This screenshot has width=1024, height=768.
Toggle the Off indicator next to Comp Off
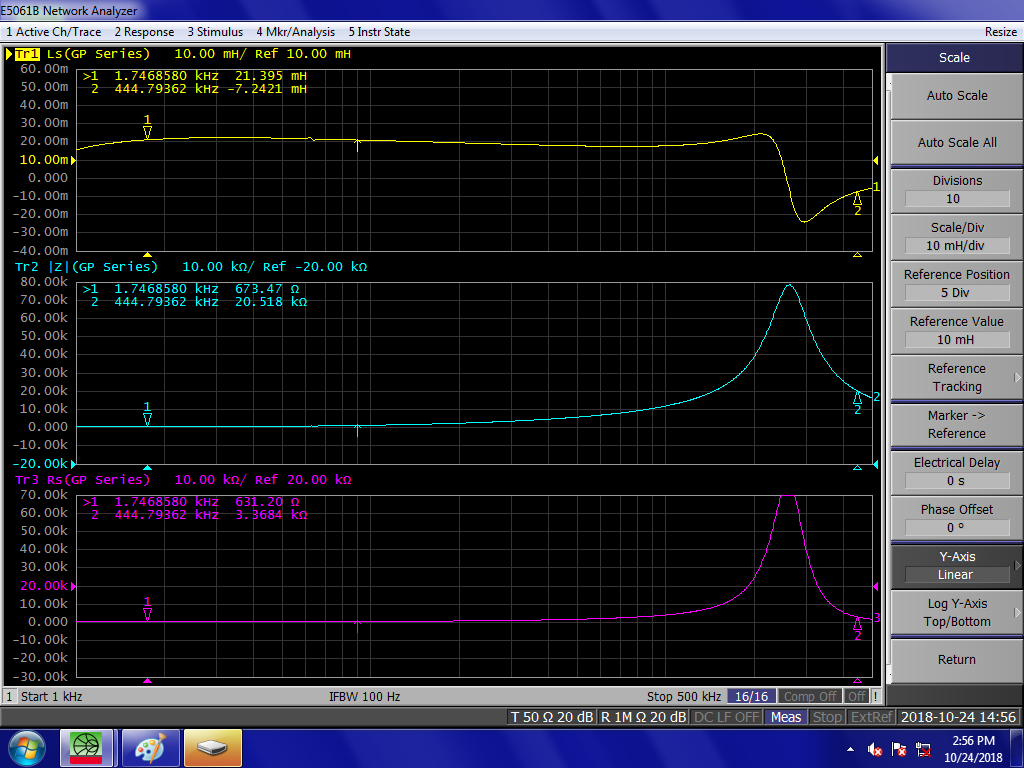[x=857, y=696]
